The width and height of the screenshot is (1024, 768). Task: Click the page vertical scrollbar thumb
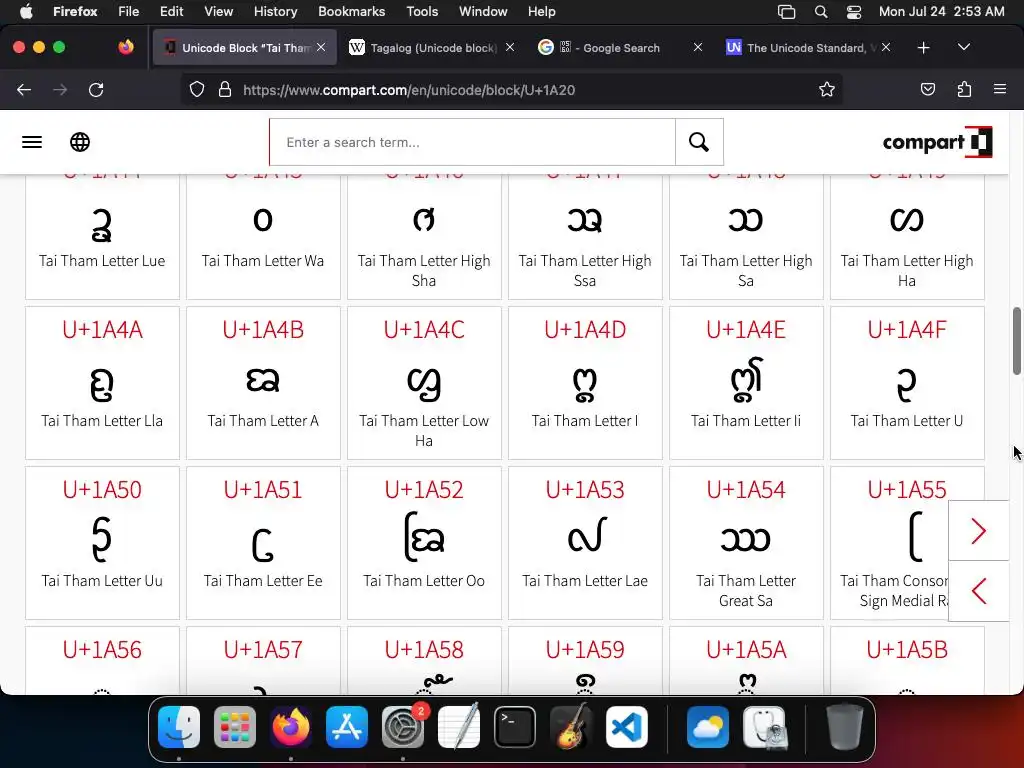click(x=1017, y=341)
